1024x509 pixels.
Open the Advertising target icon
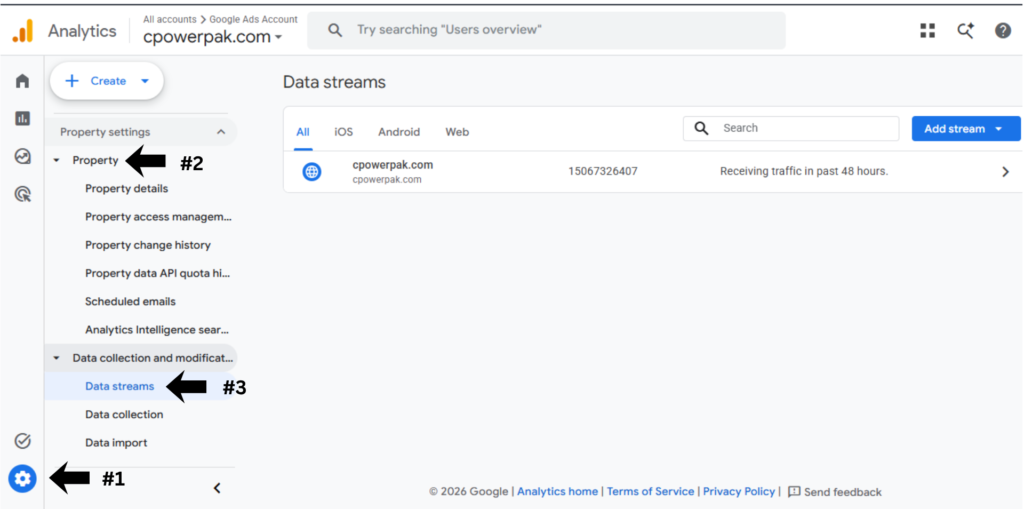point(22,194)
